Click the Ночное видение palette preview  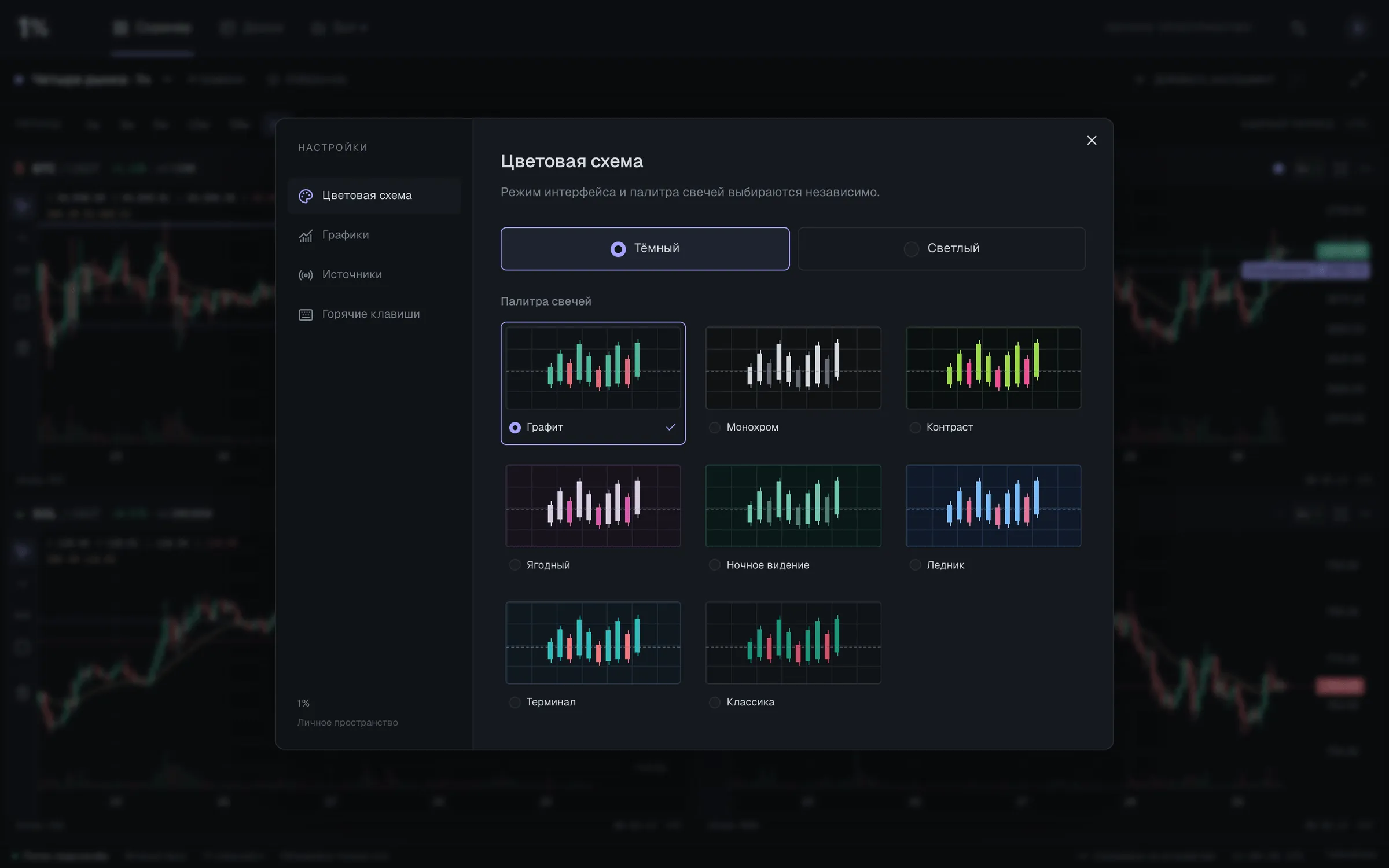click(793, 506)
